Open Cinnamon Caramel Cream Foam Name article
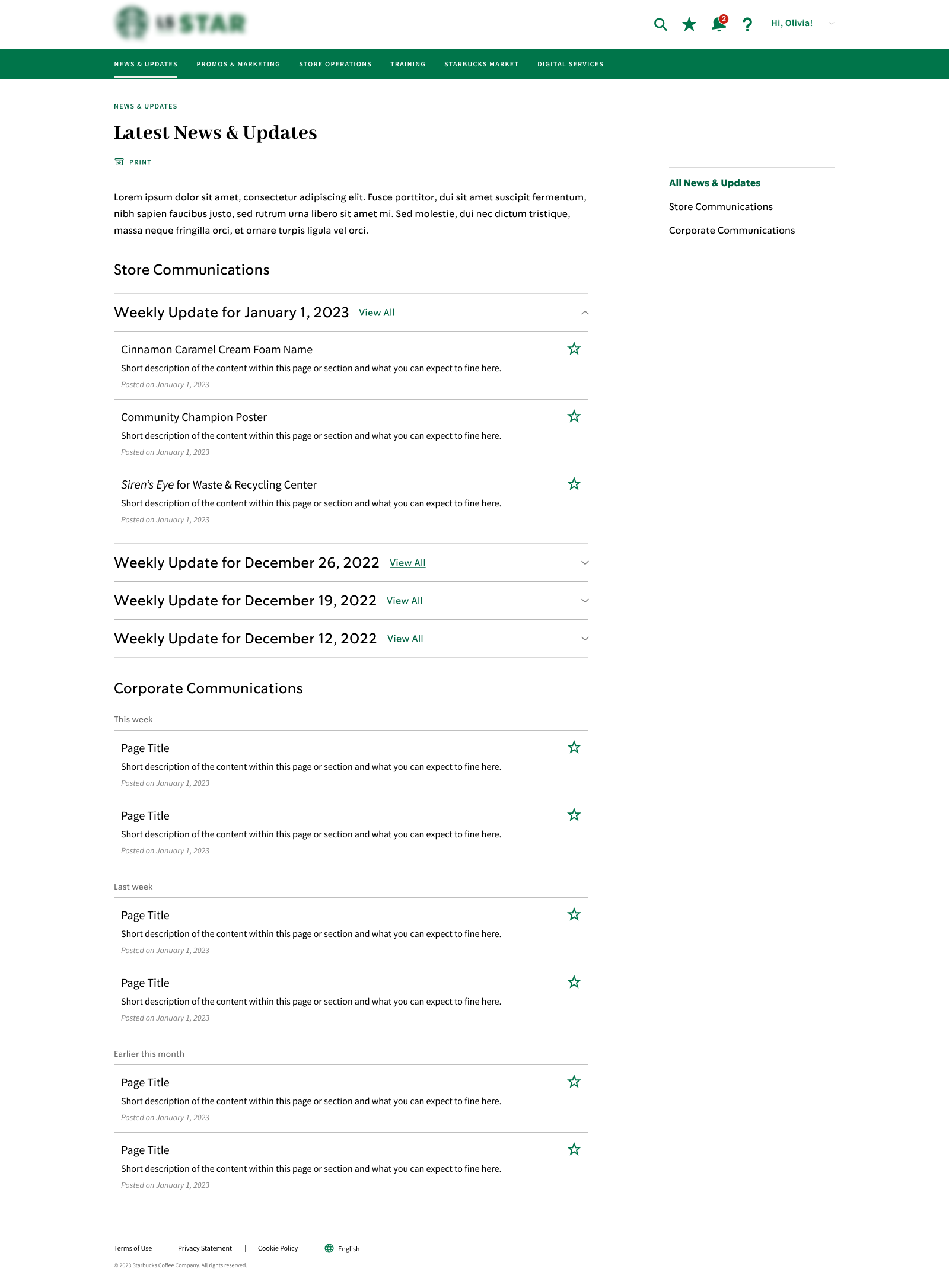The width and height of the screenshot is (949, 1288). click(216, 350)
